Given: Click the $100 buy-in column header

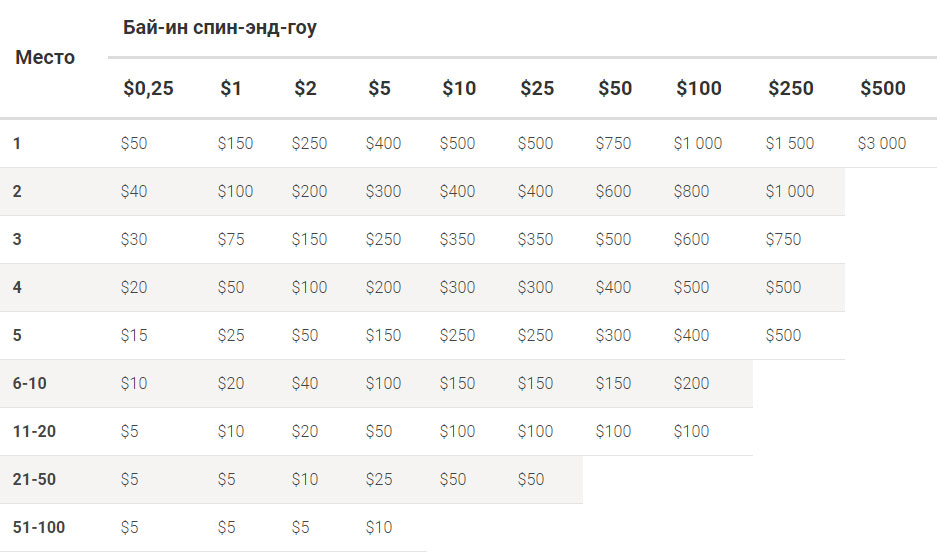Looking at the screenshot, I should [699, 88].
